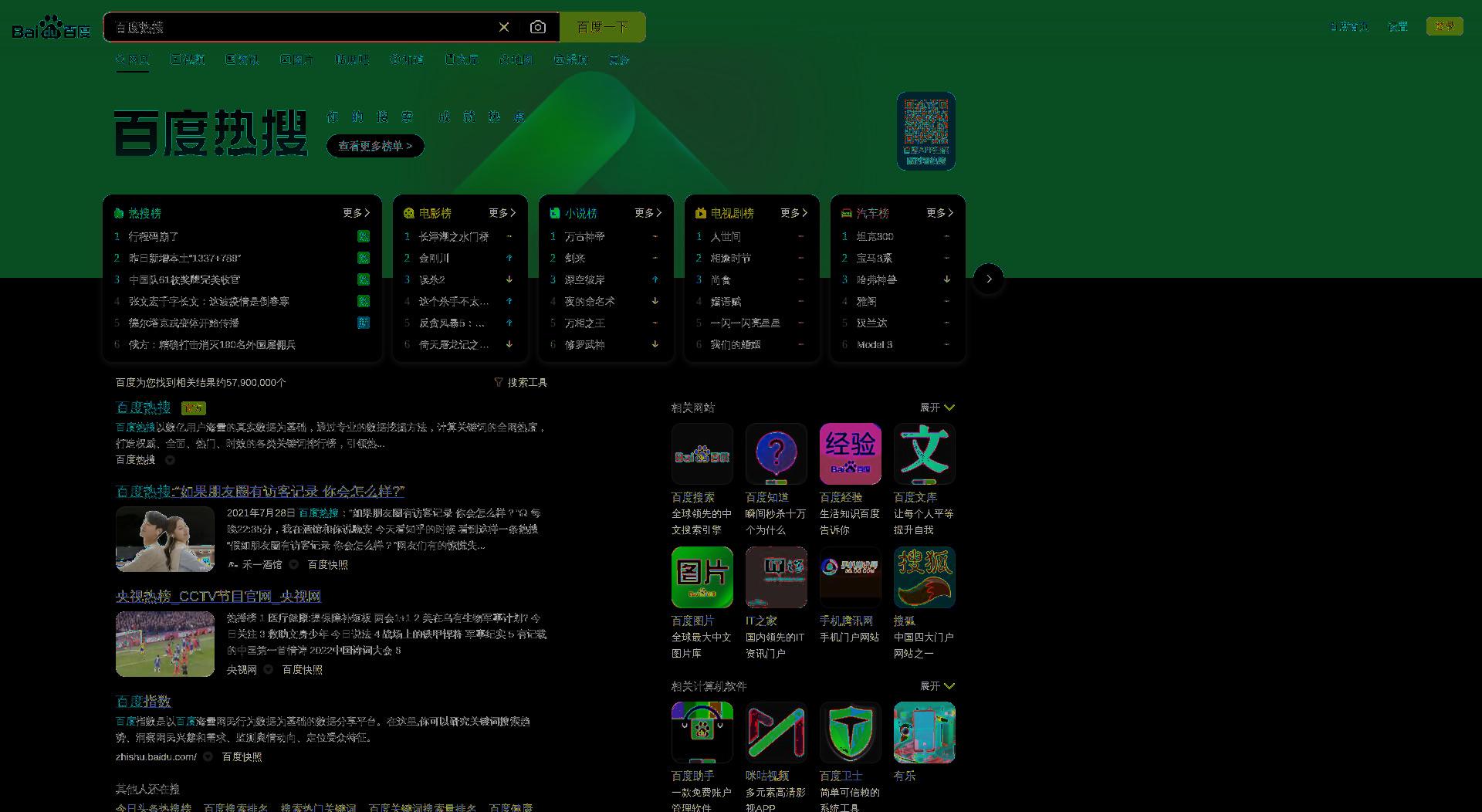Click the 登录 login button
Image resolution: width=1482 pixels, height=812 pixels.
(1444, 26)
